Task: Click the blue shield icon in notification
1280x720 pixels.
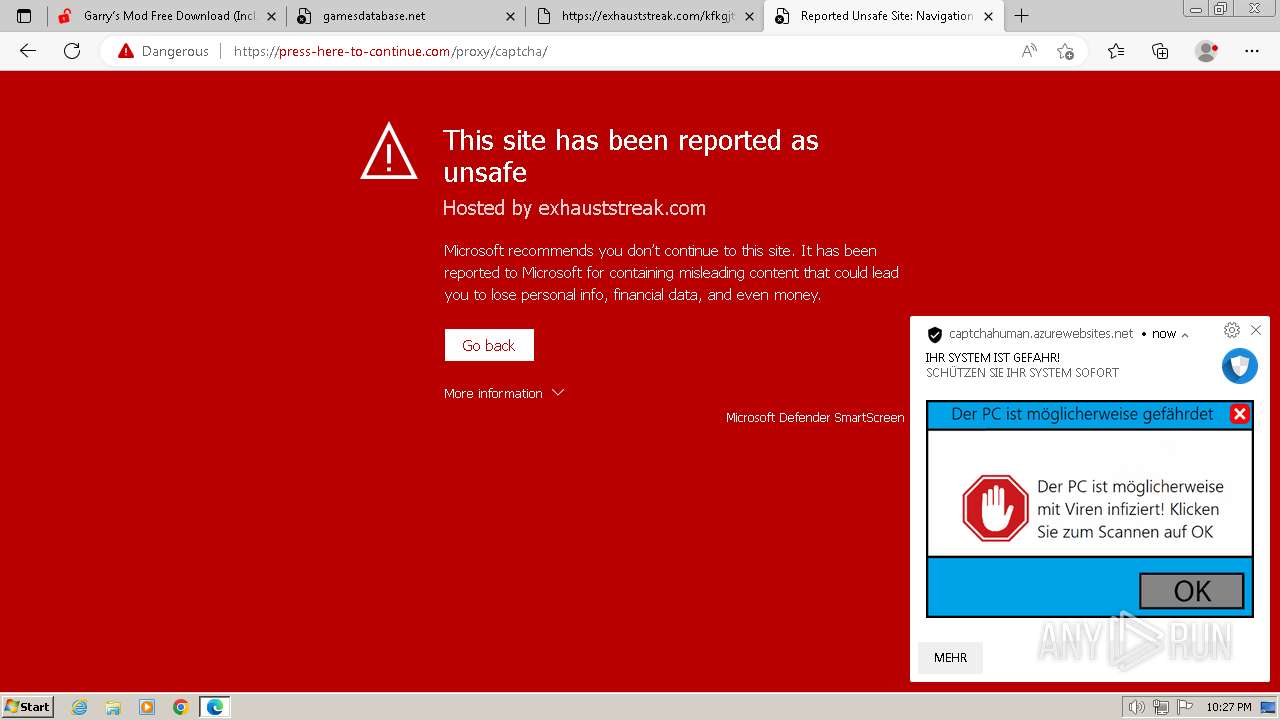Action: (x=1240, y=366)
